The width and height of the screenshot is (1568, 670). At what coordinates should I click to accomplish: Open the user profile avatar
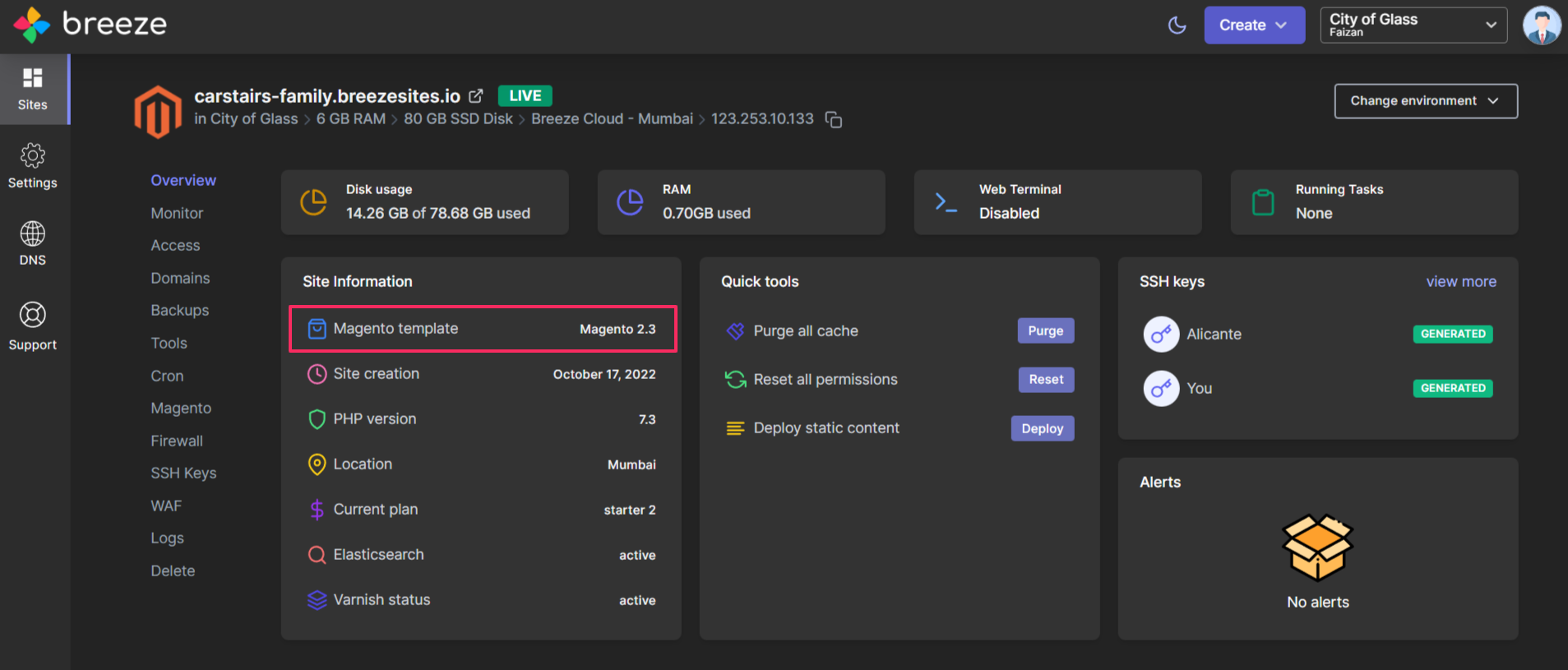coord(1542,25)
